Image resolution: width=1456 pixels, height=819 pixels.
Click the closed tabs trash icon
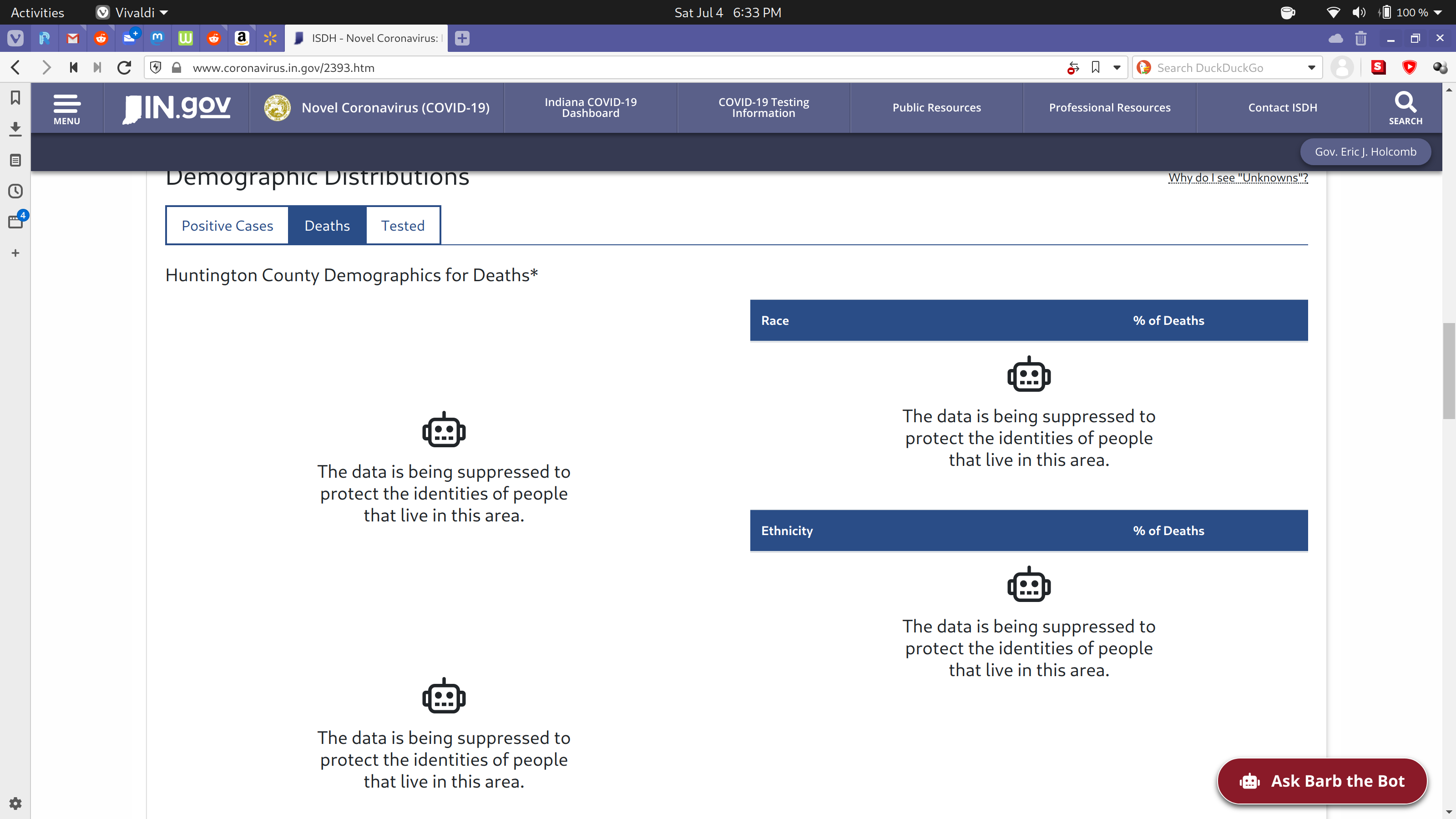(x=1360, y=38)
